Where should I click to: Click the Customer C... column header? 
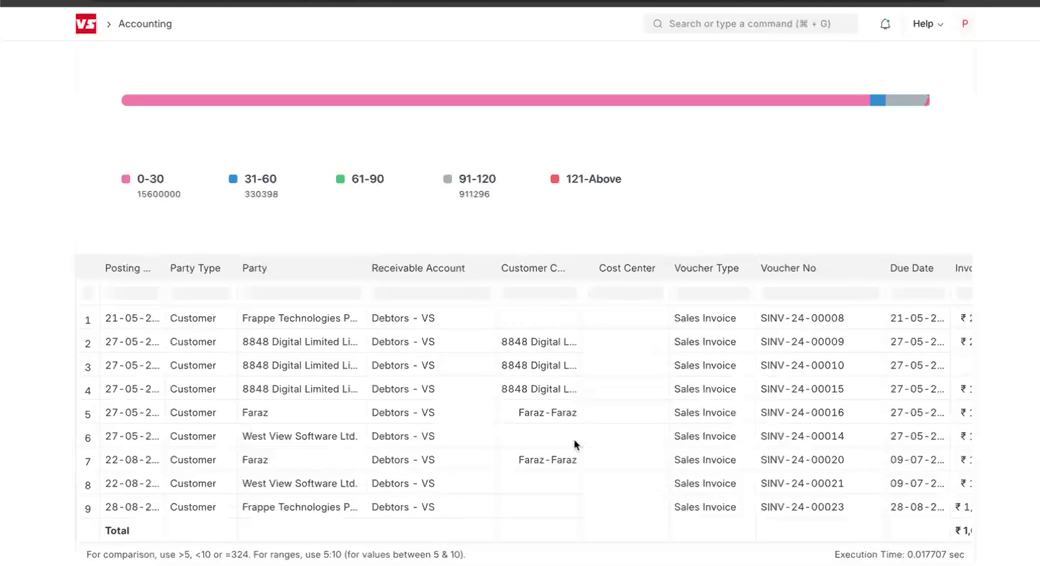click(x=533, y=268)
